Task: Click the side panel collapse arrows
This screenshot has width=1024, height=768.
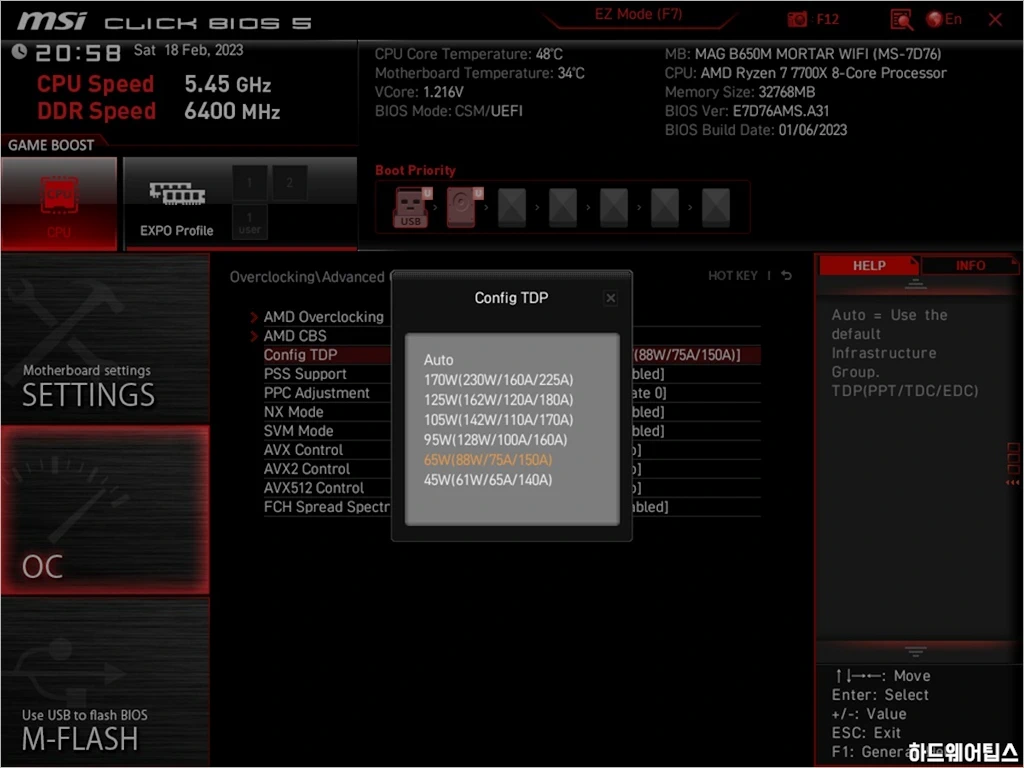Action: (x=1012, y=483)
